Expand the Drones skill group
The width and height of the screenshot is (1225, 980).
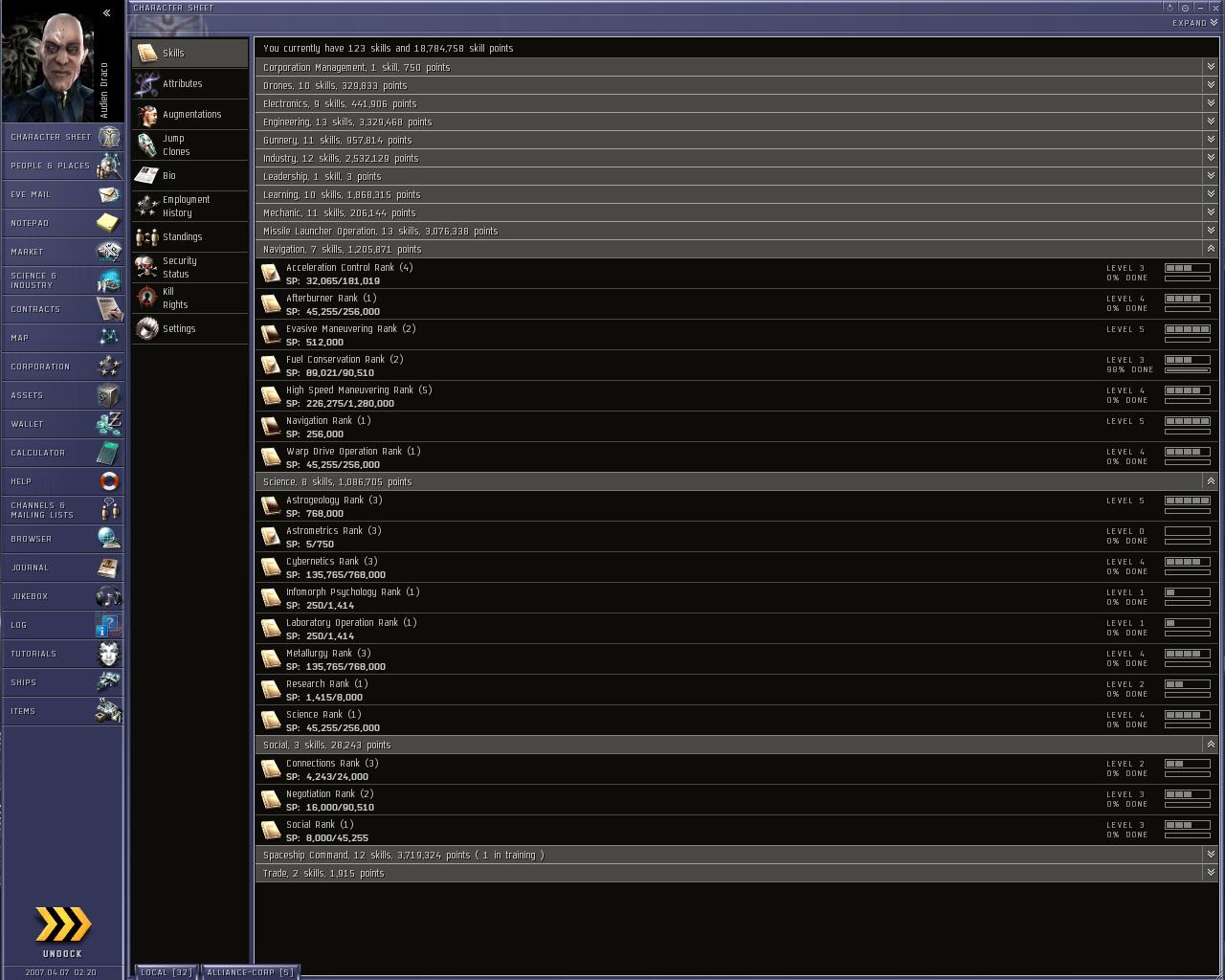[1211, 85]
